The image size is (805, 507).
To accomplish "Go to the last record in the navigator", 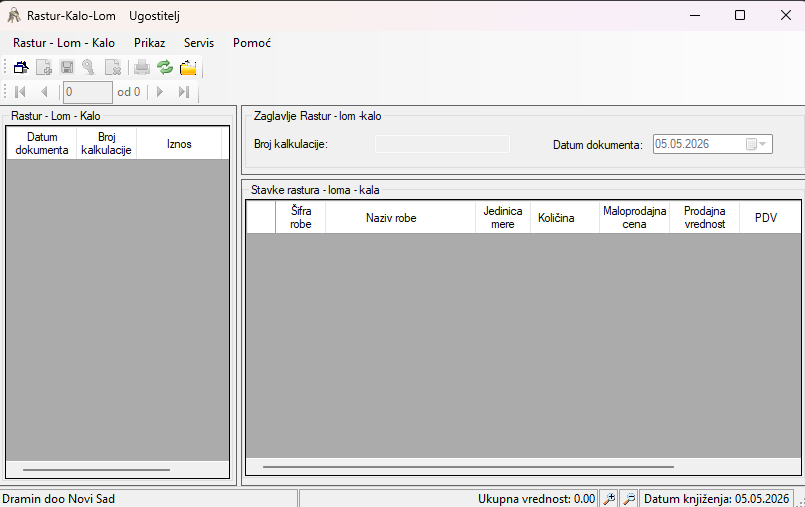I will (x=184, y=92).
